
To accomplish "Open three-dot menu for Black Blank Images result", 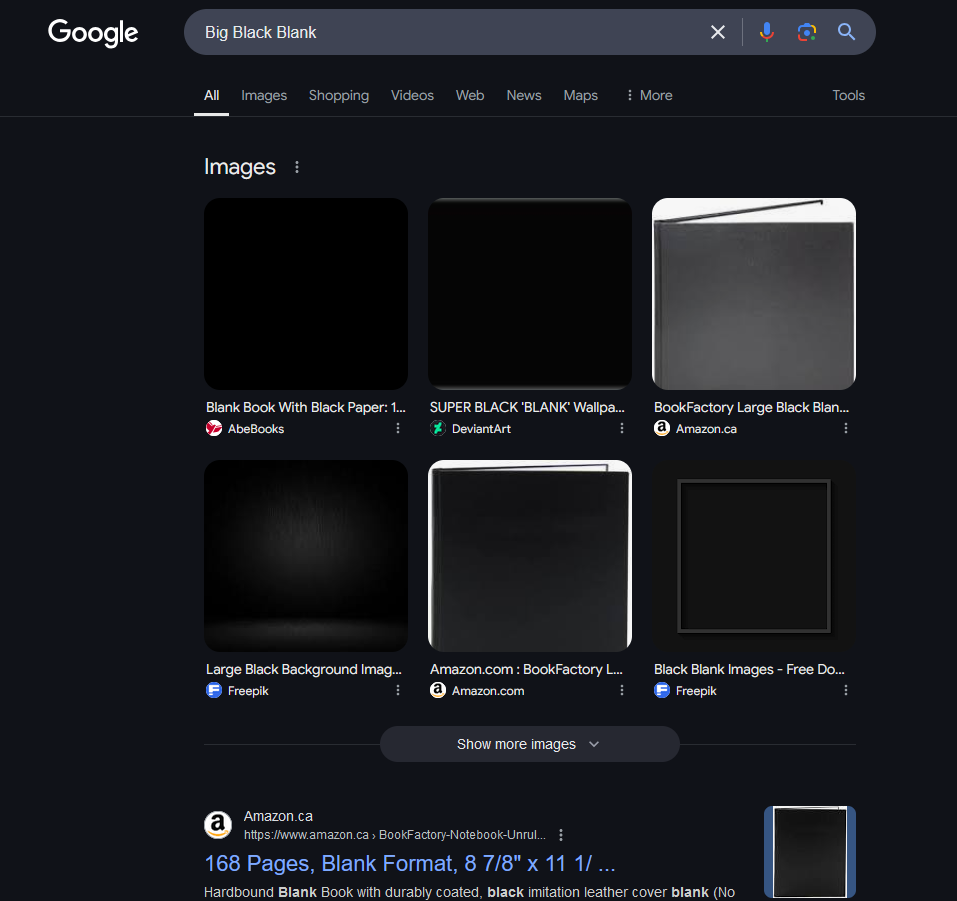I will pos(846,690).
